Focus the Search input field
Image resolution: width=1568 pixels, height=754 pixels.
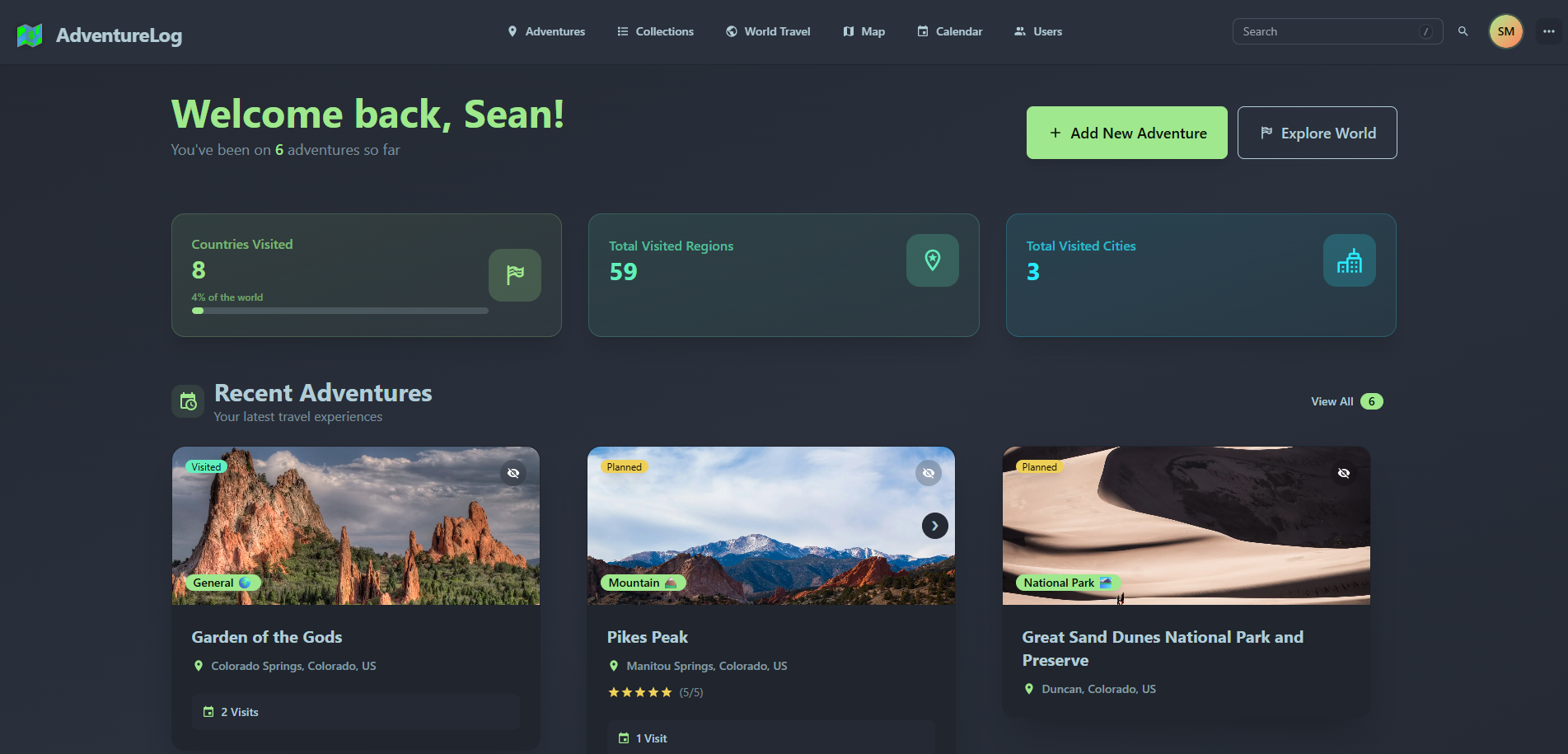pyautogui.click(x=1328, y=31)
